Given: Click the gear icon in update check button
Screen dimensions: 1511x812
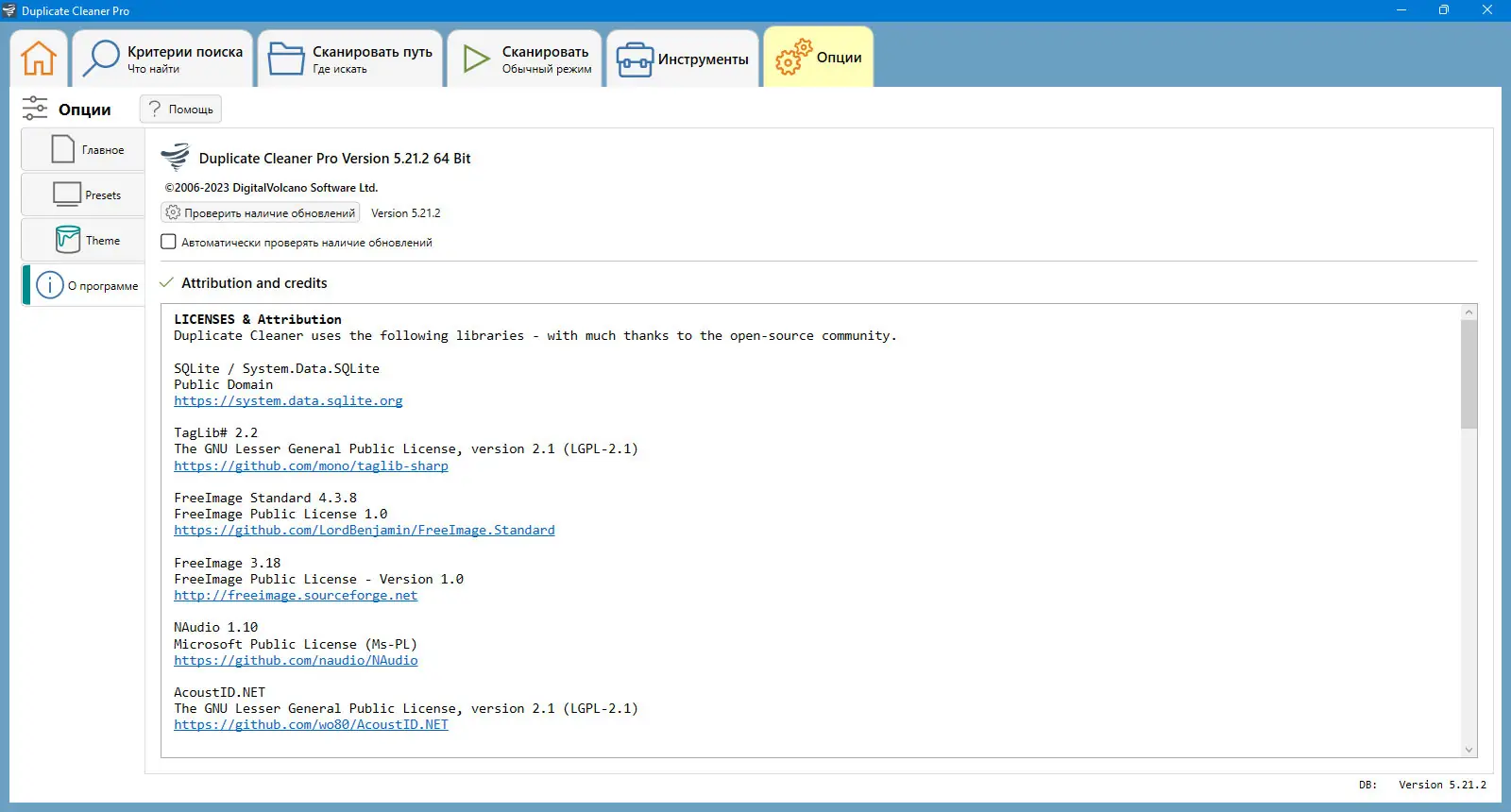Looking at the screenshot, I should 173,212.
